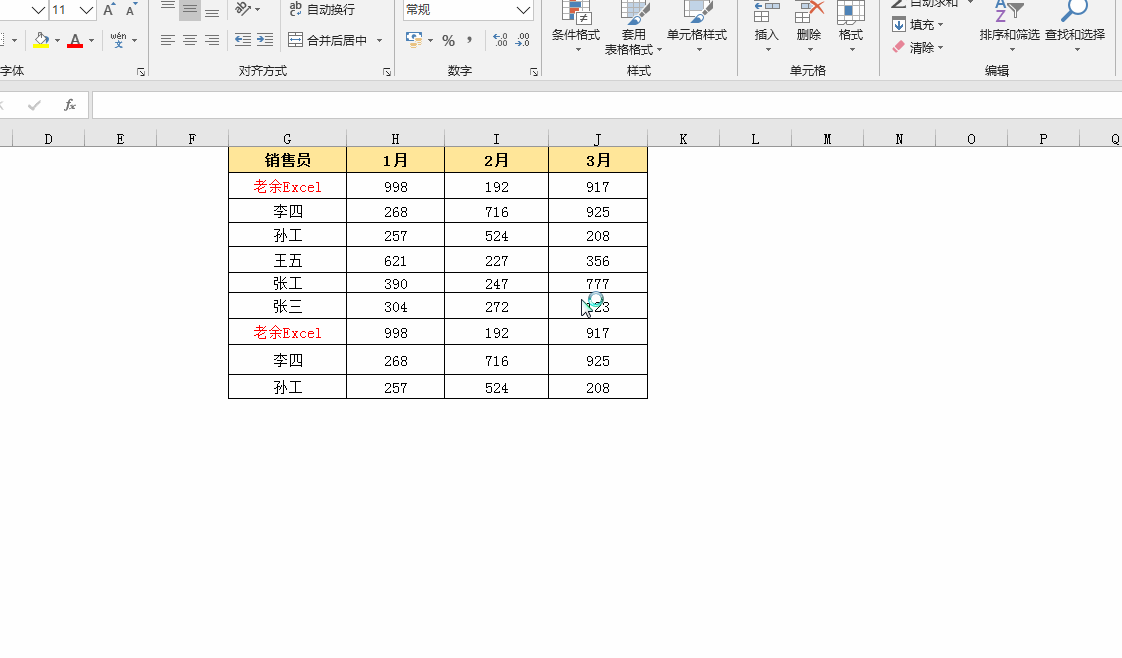Screen dimensions: 1122x658
Task: Apply percent style format
Action: 449,41
